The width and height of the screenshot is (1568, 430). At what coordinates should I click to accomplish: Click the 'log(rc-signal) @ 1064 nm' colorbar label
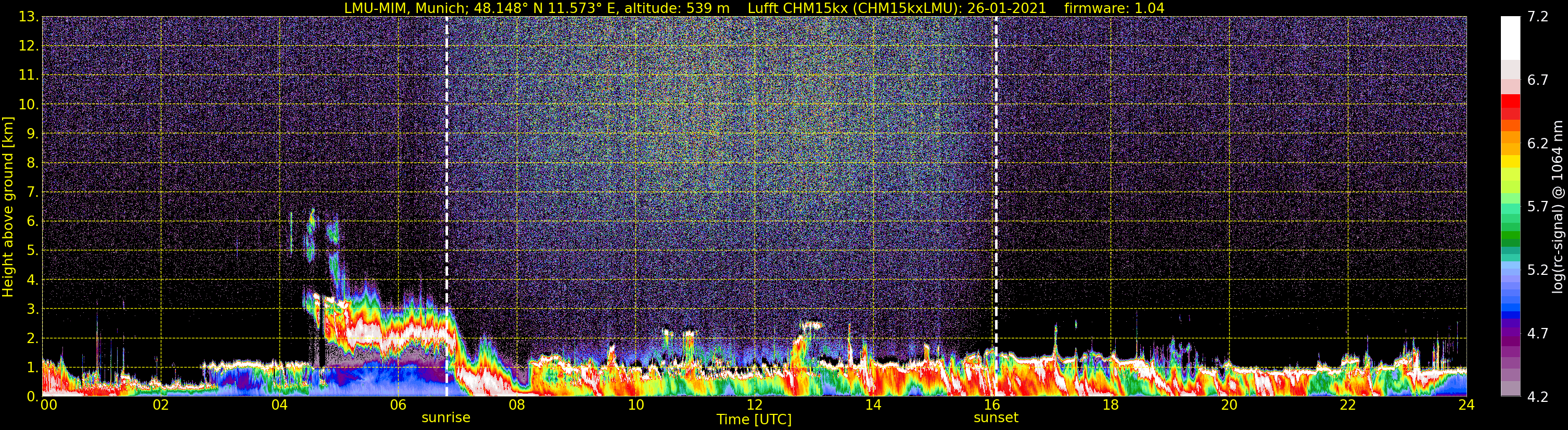1557,207
